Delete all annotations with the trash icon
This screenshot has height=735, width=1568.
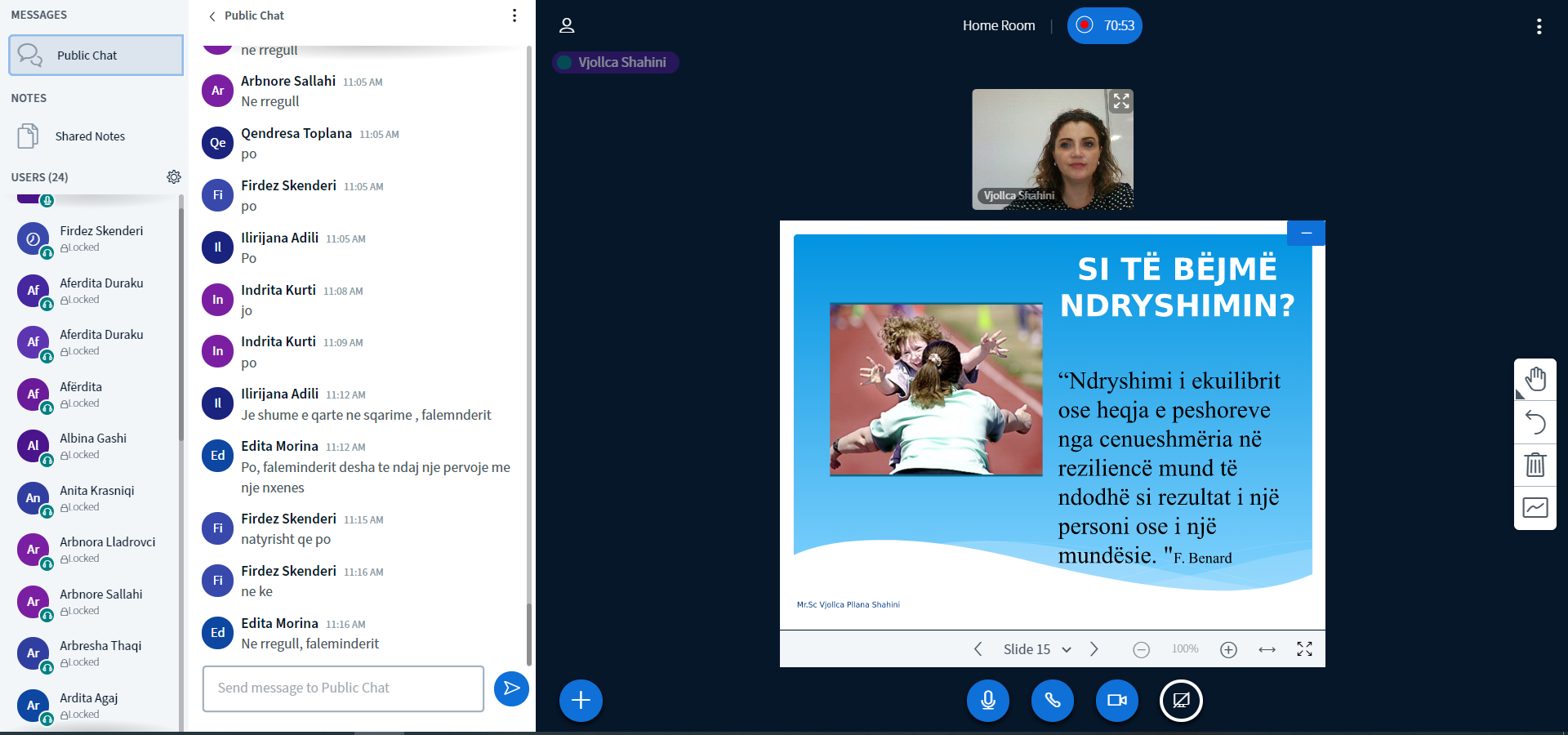point(1535,465)
